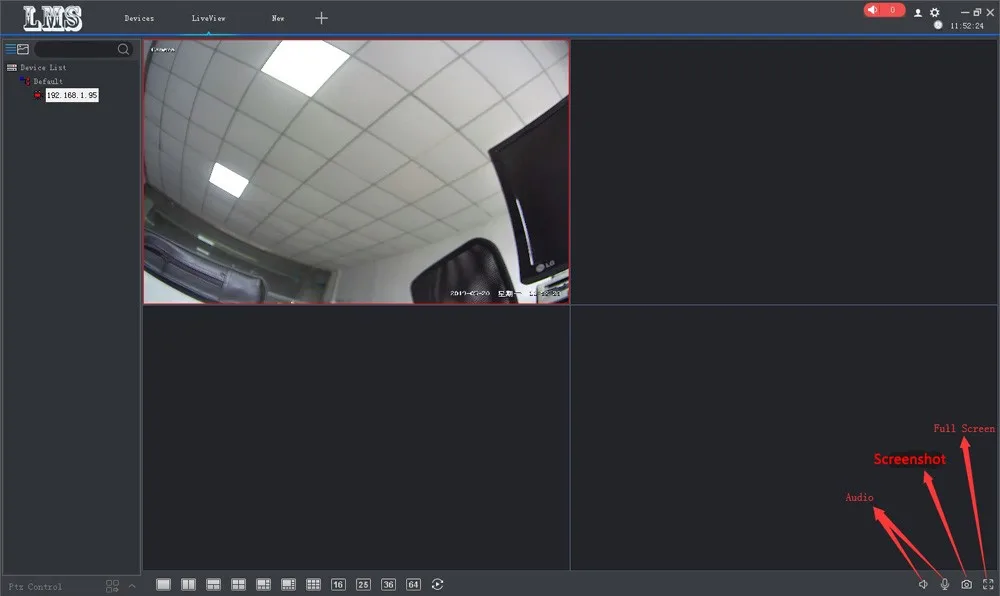Add a new tab with plus button
This screenshot has height=596, width=1000.
point(321,18)
